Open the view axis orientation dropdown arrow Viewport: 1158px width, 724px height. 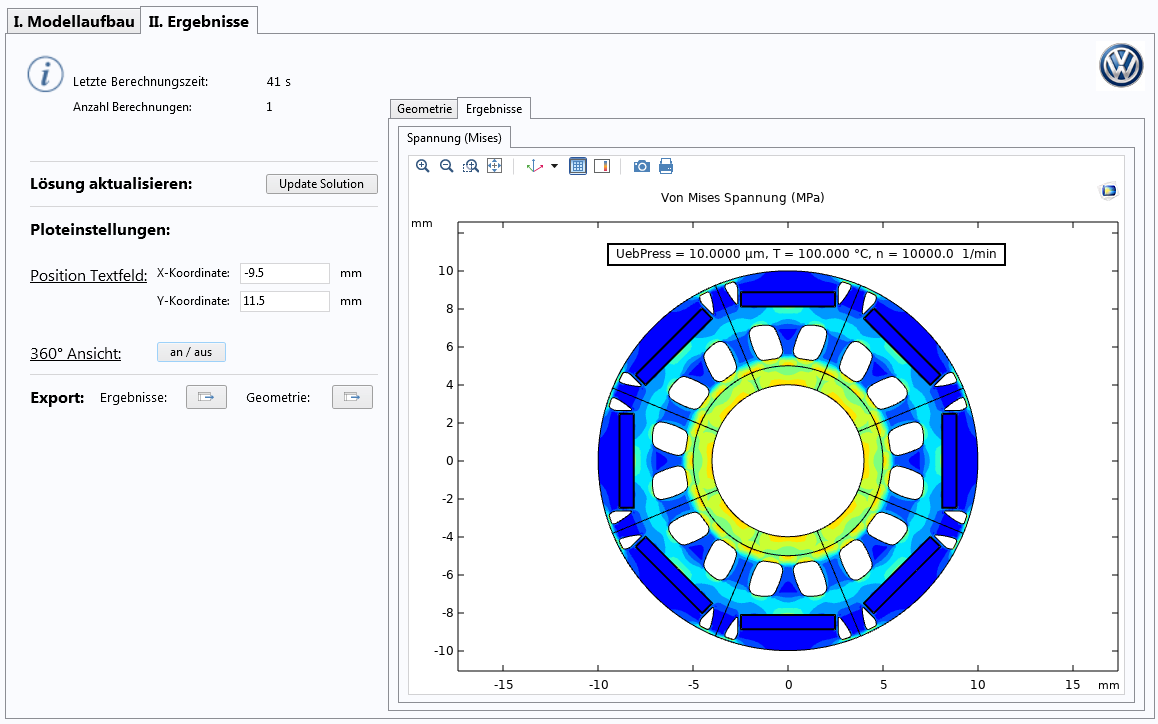pyautogui.click(x=555, y=166)
